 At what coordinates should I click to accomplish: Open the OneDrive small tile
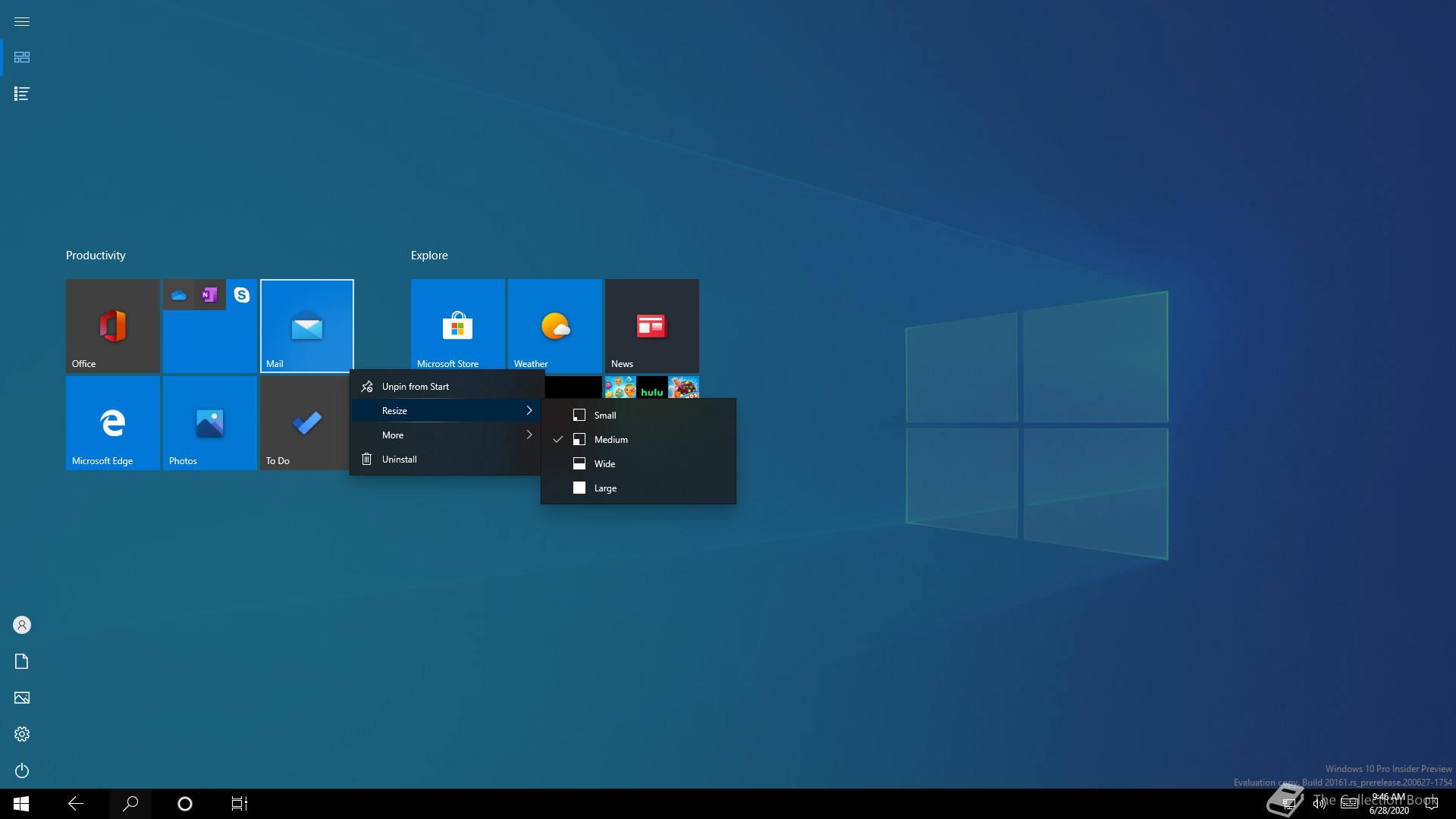click(179, 295)
